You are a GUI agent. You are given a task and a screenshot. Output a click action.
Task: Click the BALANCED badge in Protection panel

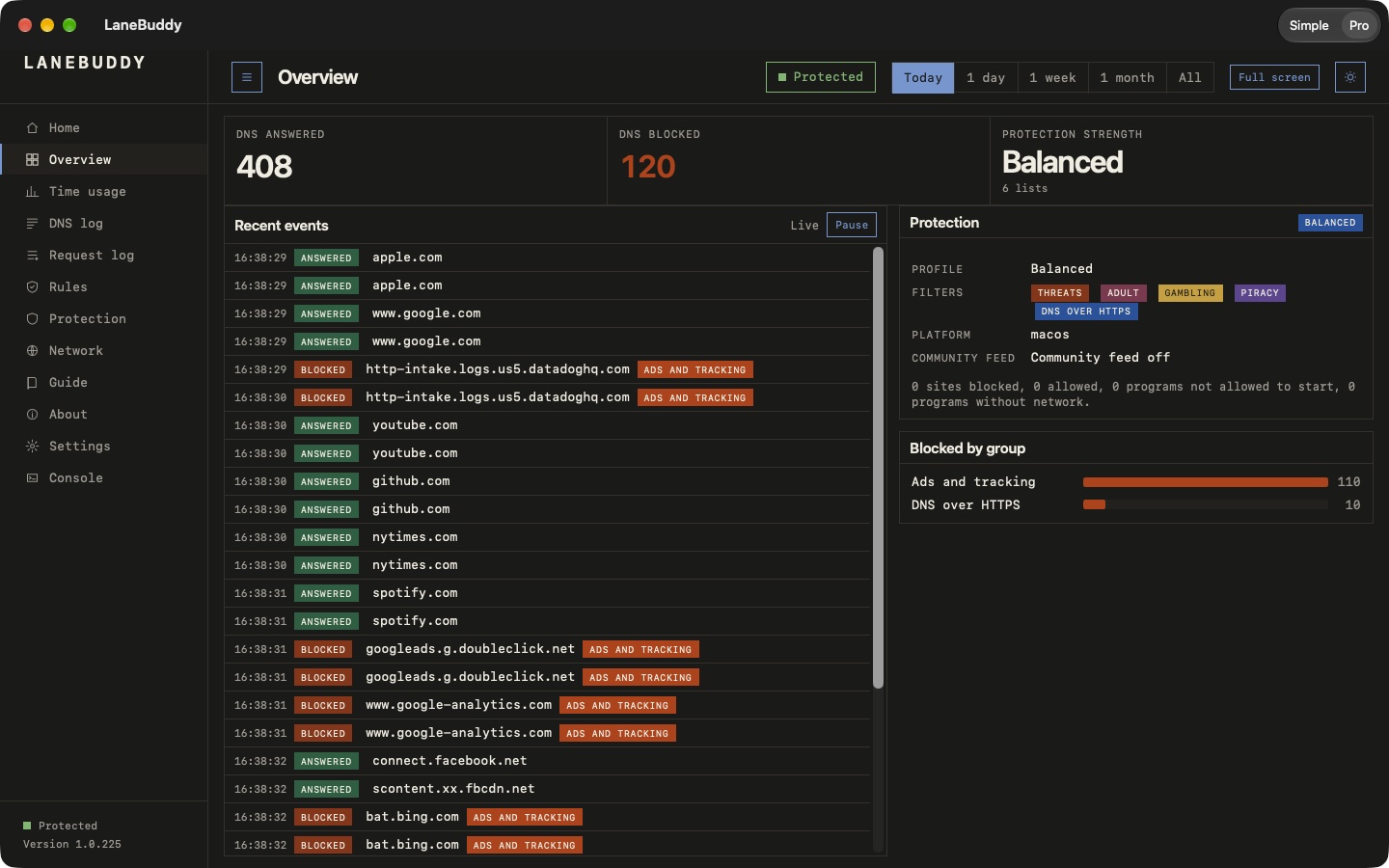click(x=1330, y=223)
